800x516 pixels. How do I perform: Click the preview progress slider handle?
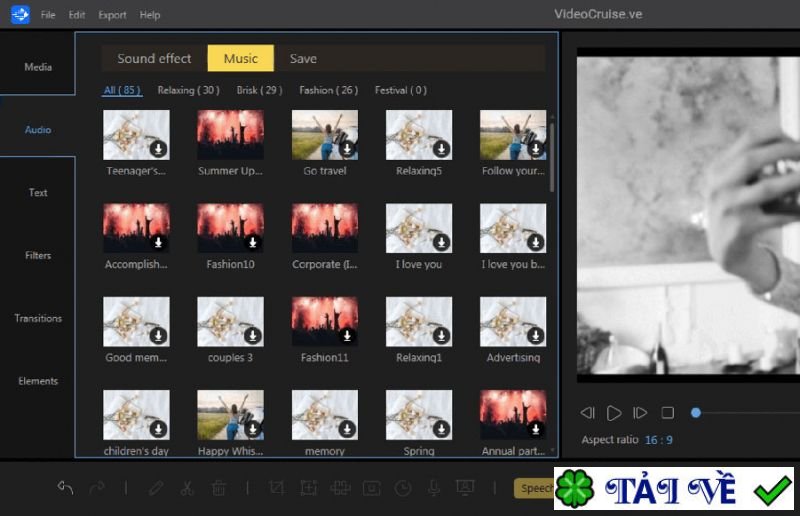pos(695,412)
